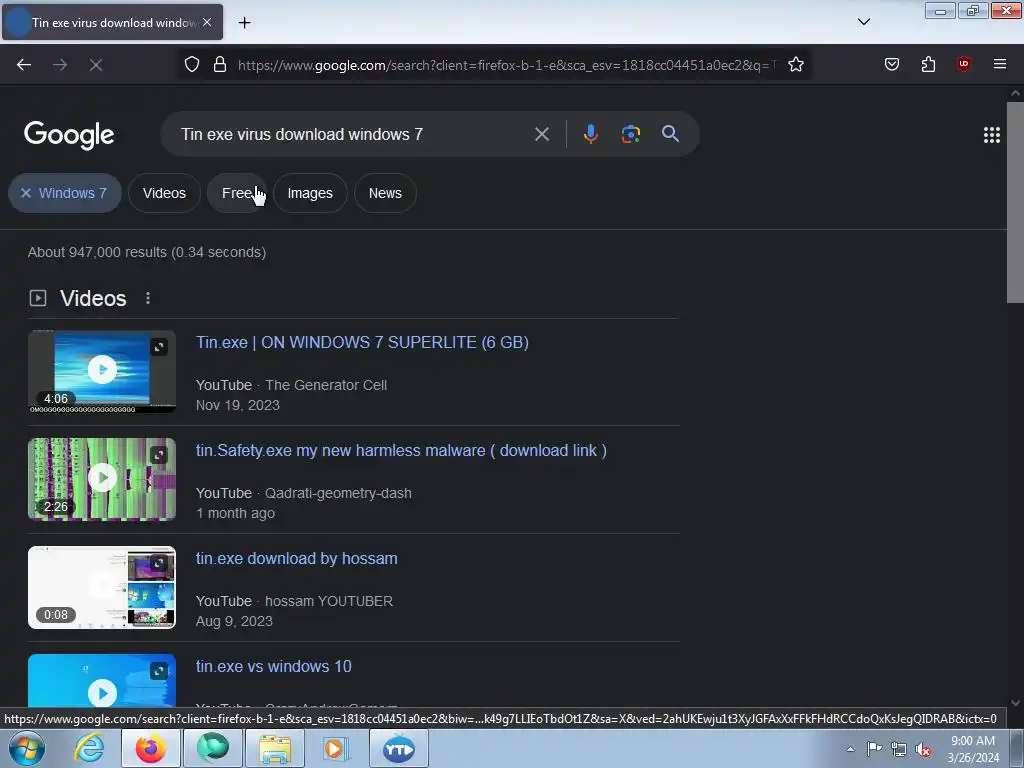Open Tin.exe ON WINDOWS 7 SUPERLITE link
The width and height of the screenshot is (1024, 768).
362,342
